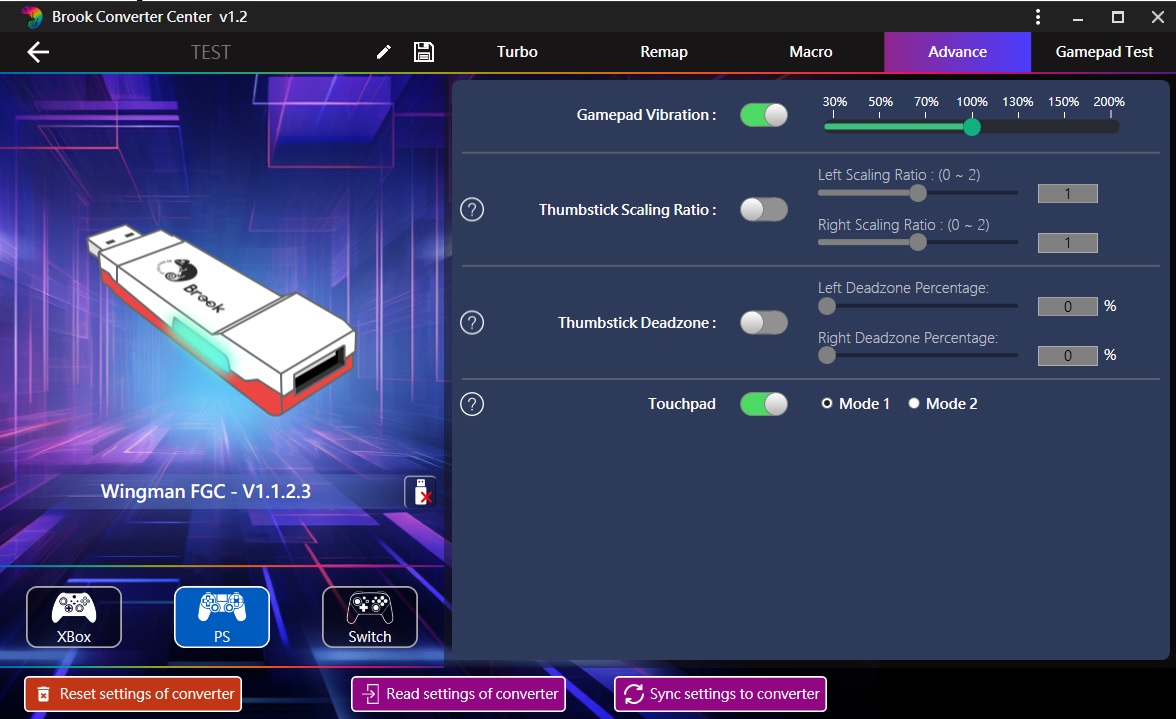Click Reset settings of converter button
The image size is (1176, 719).
[x=134, y=694]
